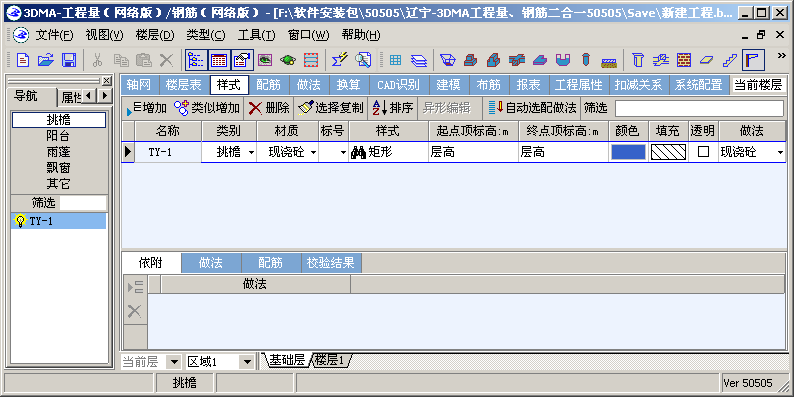This screenshot has width=794, height=397.
Task: Click the brick wall component icon
Action: tap(684, 60)
